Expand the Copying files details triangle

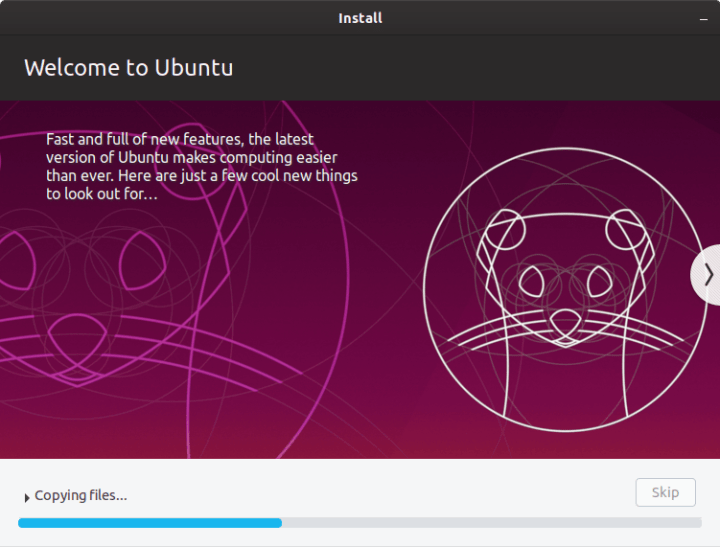click(x=27, y=497)
